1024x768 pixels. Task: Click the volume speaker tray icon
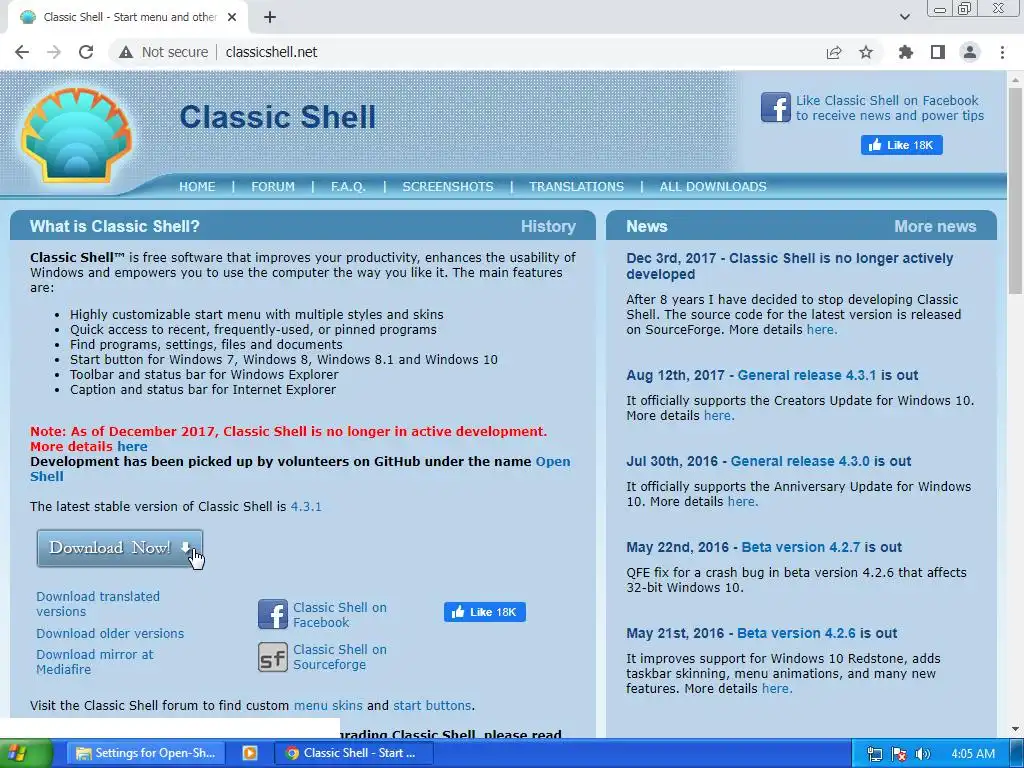click(x=923, y=754)
